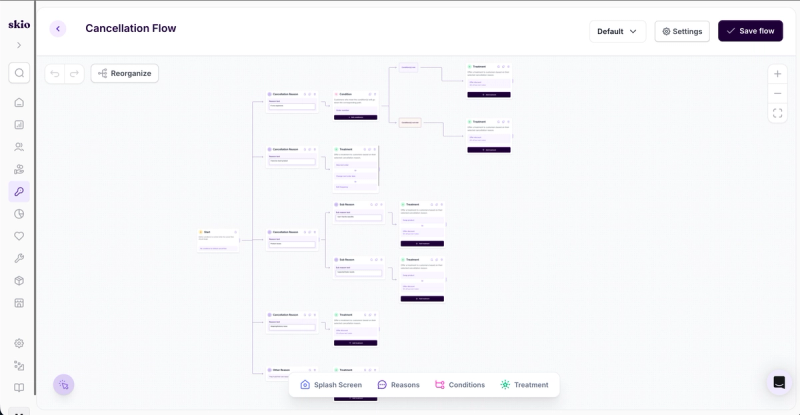Open the Default dropdown
Viewport: 800px width, 415px height.
point(617,31)
